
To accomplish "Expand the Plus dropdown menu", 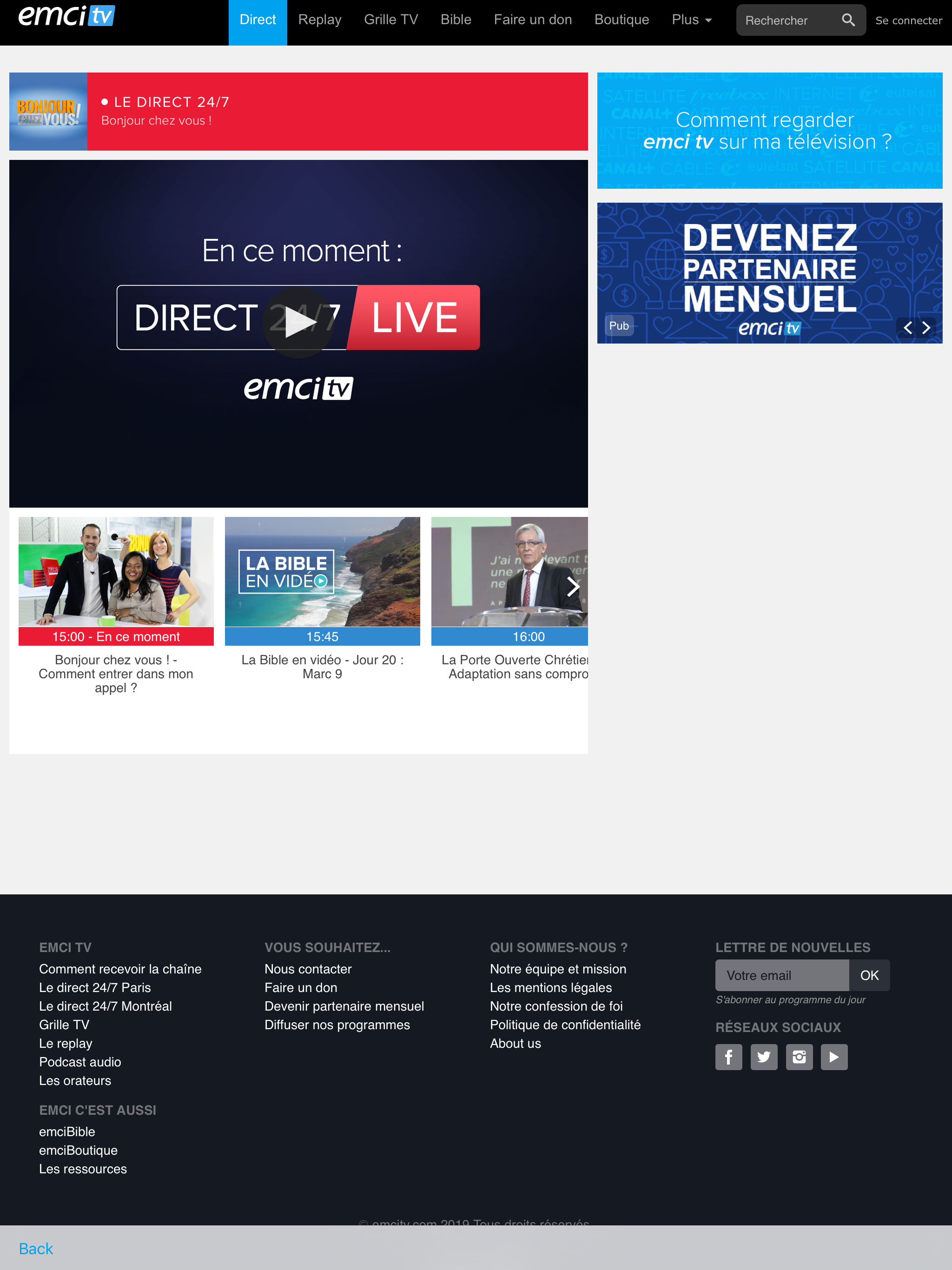I will [x=692, y=20].
